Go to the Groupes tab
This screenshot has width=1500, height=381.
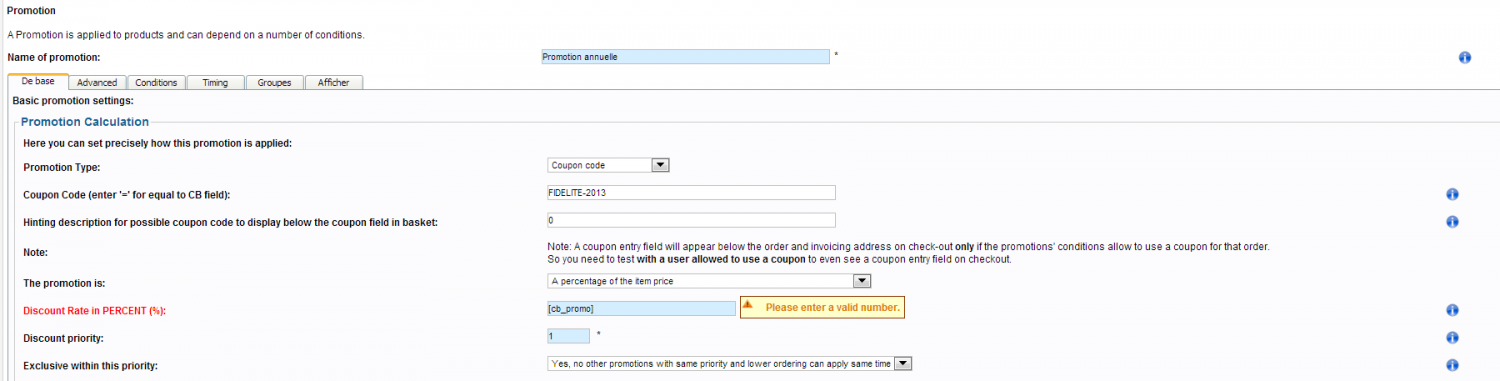coord(274,82)
